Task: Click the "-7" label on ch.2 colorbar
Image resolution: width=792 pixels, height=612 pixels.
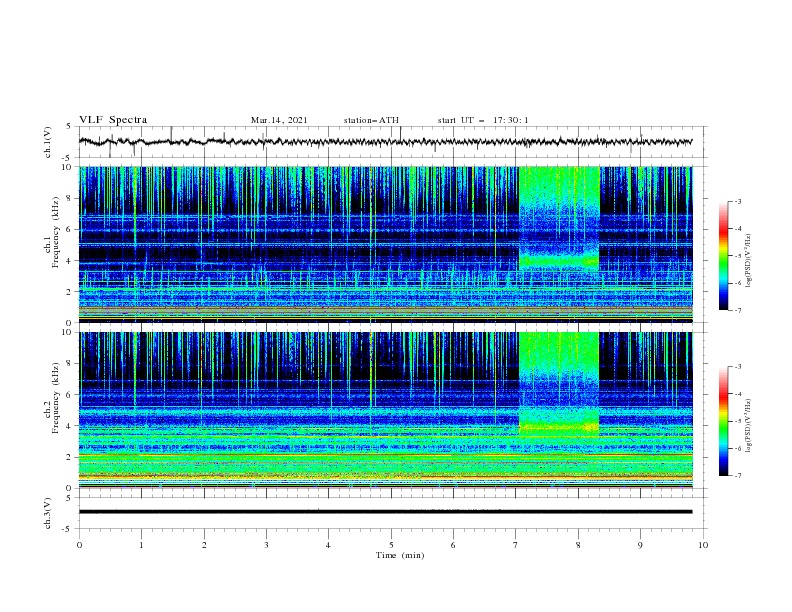Action: pyautogui.click(x=738, y=476)
